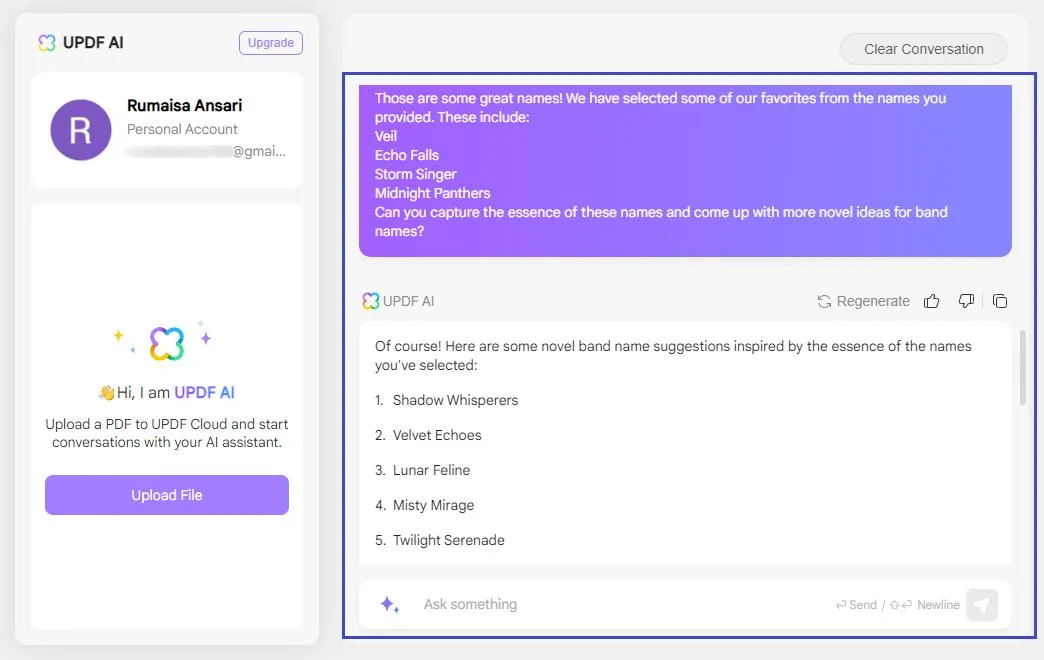Click Echo Falls in the user message
The image size is (1044, 660).
(407, 155)
